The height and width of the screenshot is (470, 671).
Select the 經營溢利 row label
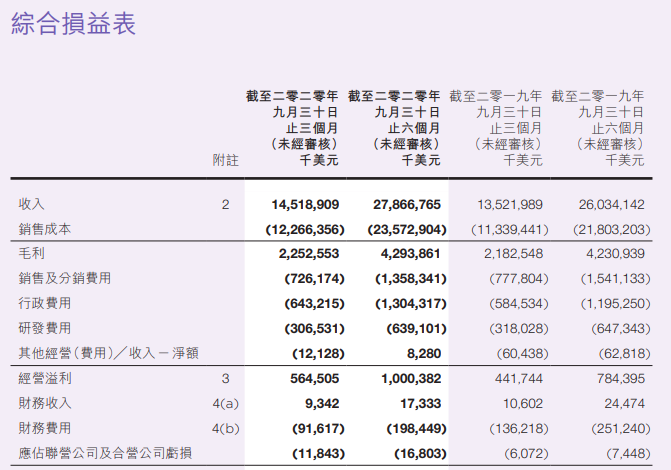coord(45,378)
